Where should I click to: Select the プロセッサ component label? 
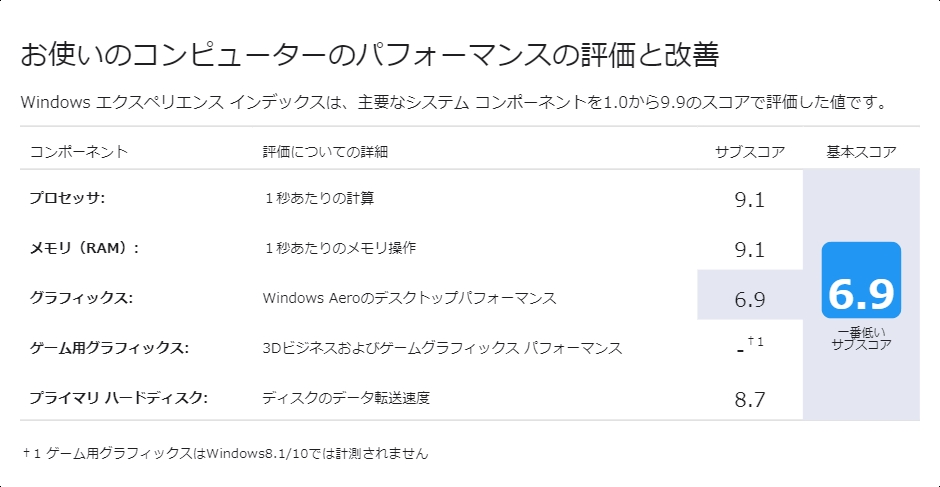tap(67, 199)
